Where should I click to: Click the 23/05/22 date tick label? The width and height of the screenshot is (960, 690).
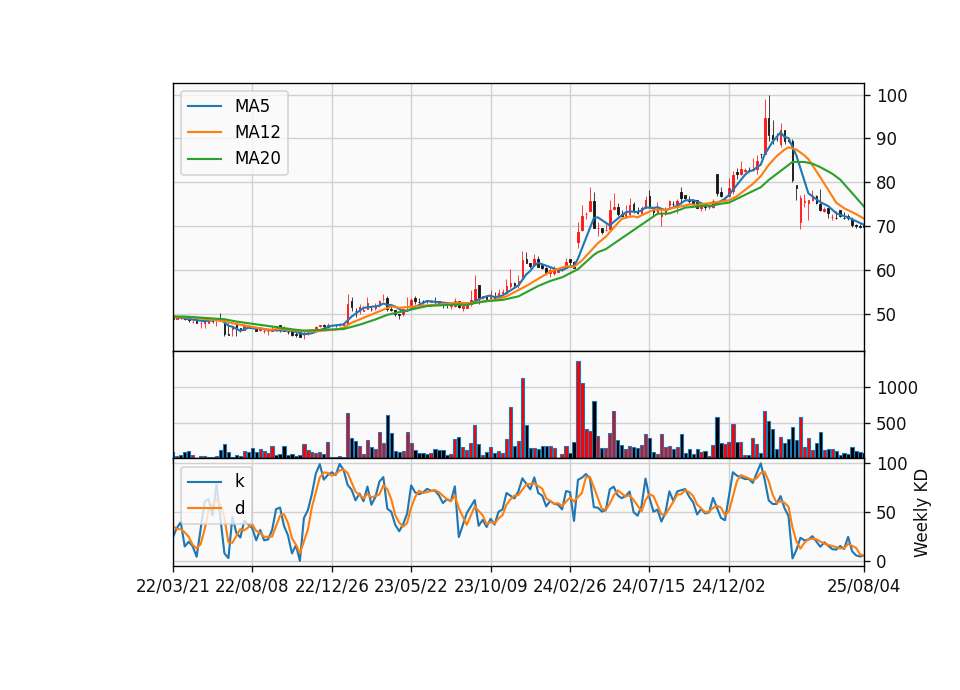411,586
